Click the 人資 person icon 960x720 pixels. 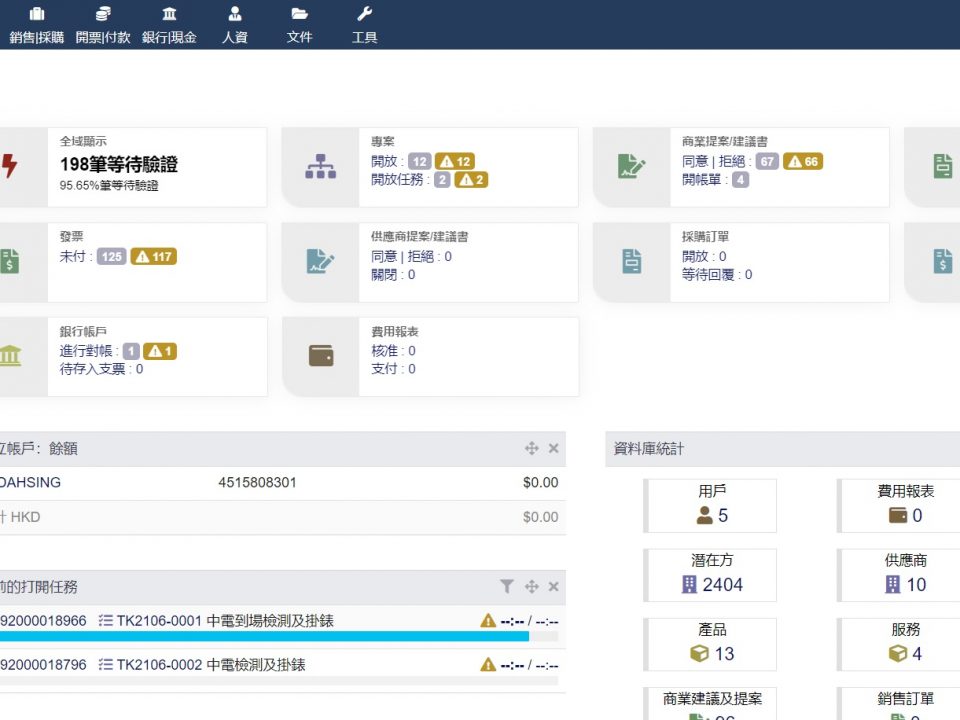click(234, 14)
